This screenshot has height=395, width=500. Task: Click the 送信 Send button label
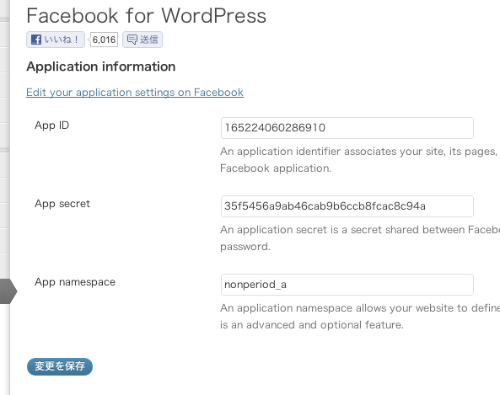[x=149, y=40]
